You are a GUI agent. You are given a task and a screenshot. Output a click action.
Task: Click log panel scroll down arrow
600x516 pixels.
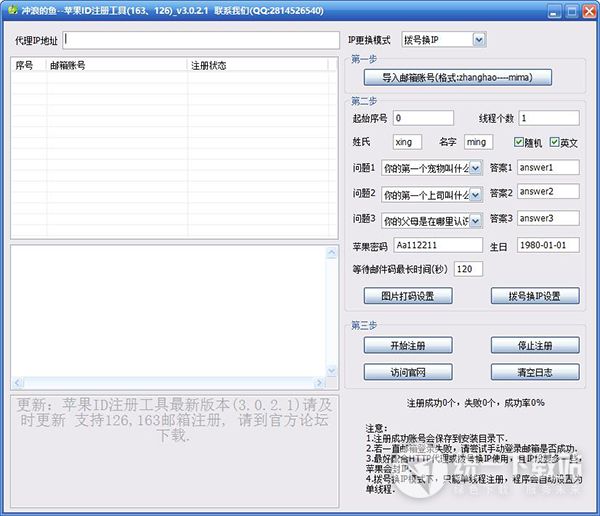click(x=331, y=371)
